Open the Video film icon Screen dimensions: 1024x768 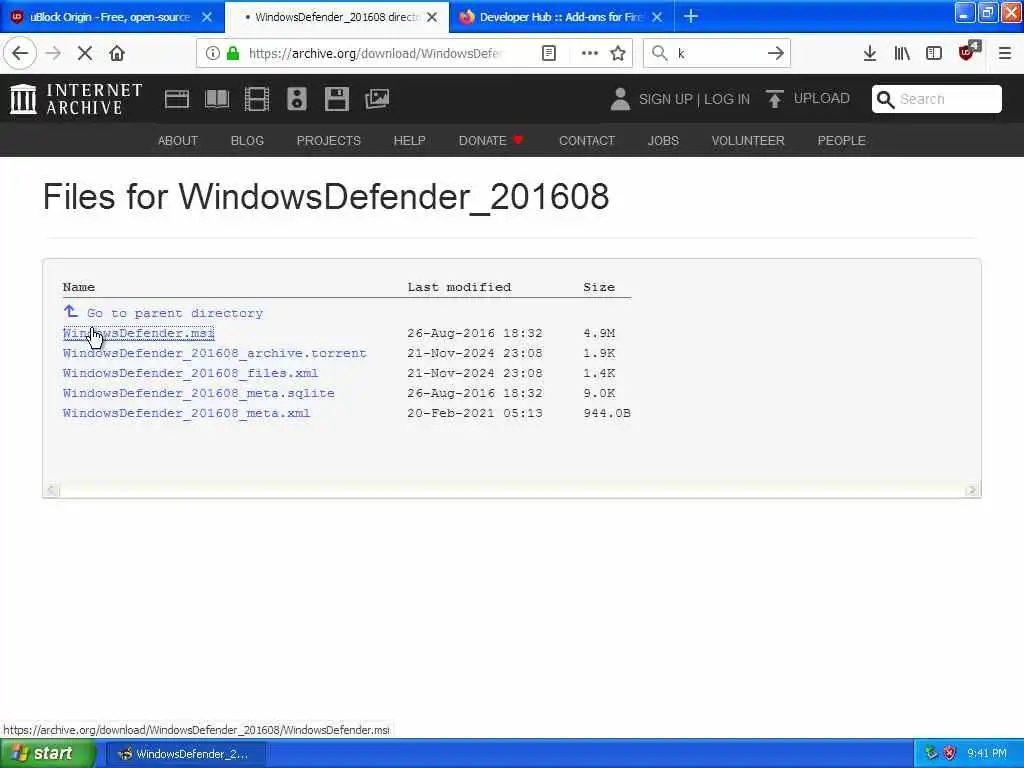(257, 99)
